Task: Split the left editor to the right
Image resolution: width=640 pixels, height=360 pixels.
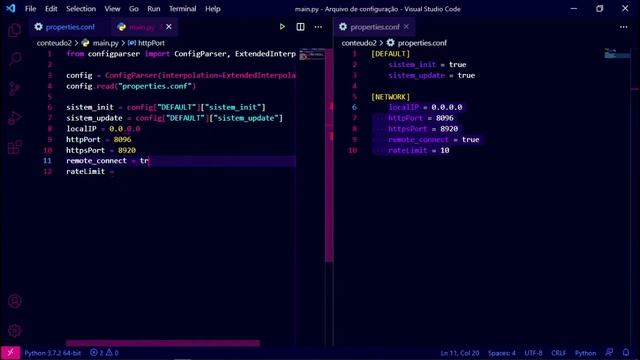Action: [x=300, y=27]
